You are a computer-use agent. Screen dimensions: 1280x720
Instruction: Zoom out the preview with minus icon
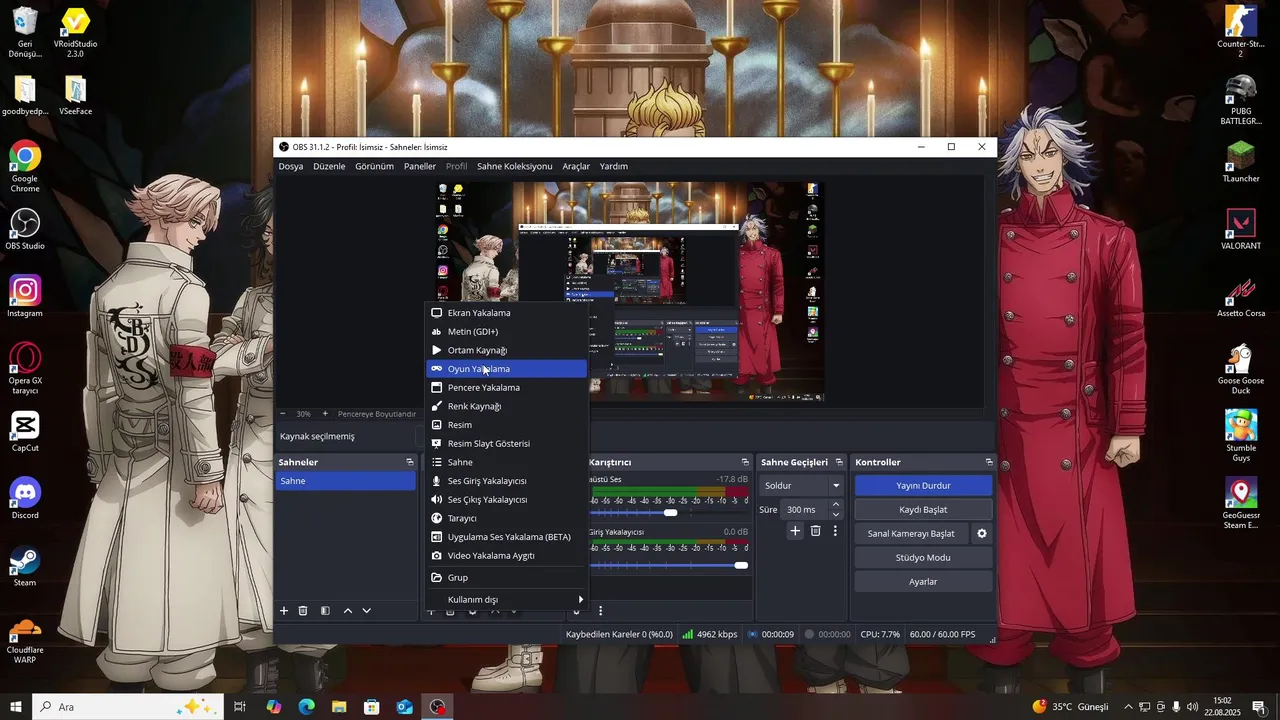pyautogui.click(x=283, y=414)
